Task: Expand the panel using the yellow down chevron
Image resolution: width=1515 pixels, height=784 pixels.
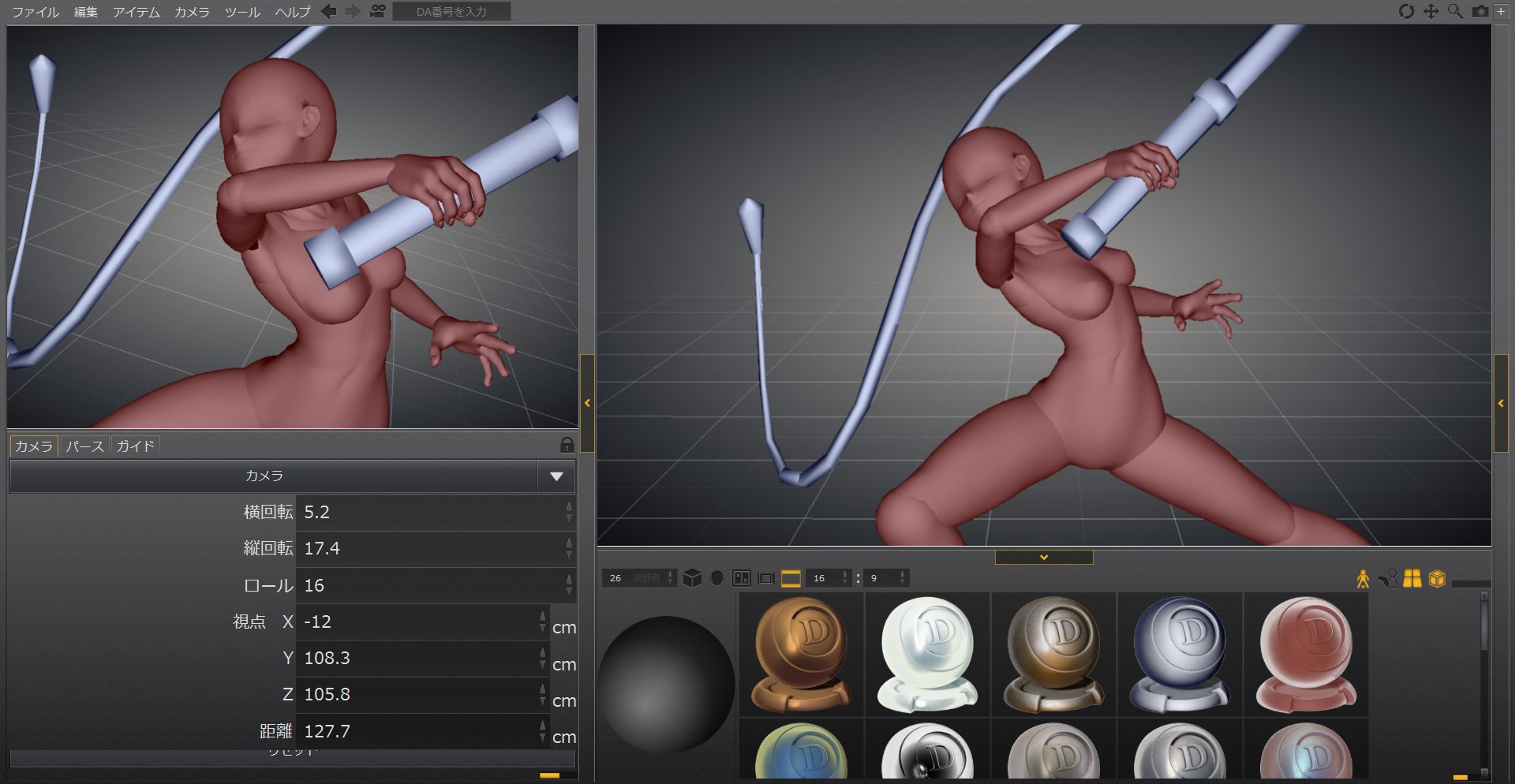Action: 1044,558
